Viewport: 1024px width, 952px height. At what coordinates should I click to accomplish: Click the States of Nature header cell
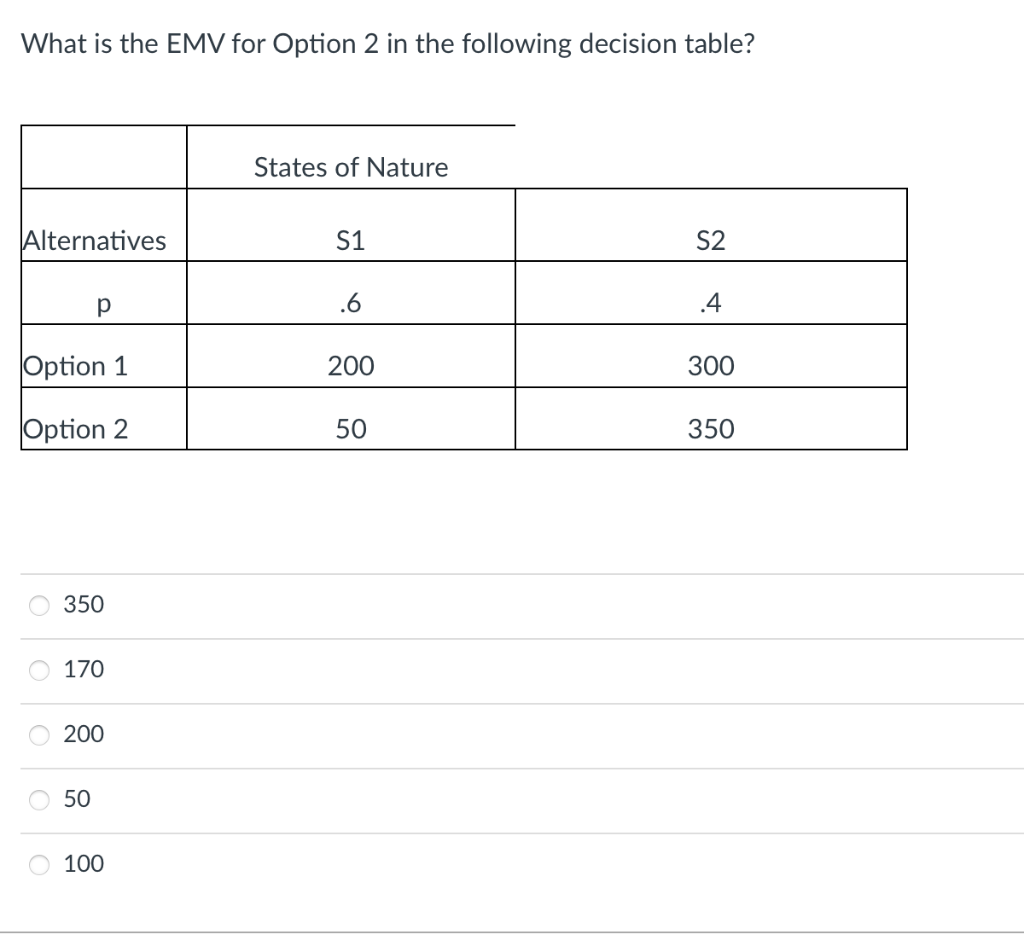pyautogui.click(x=351, y=167)
